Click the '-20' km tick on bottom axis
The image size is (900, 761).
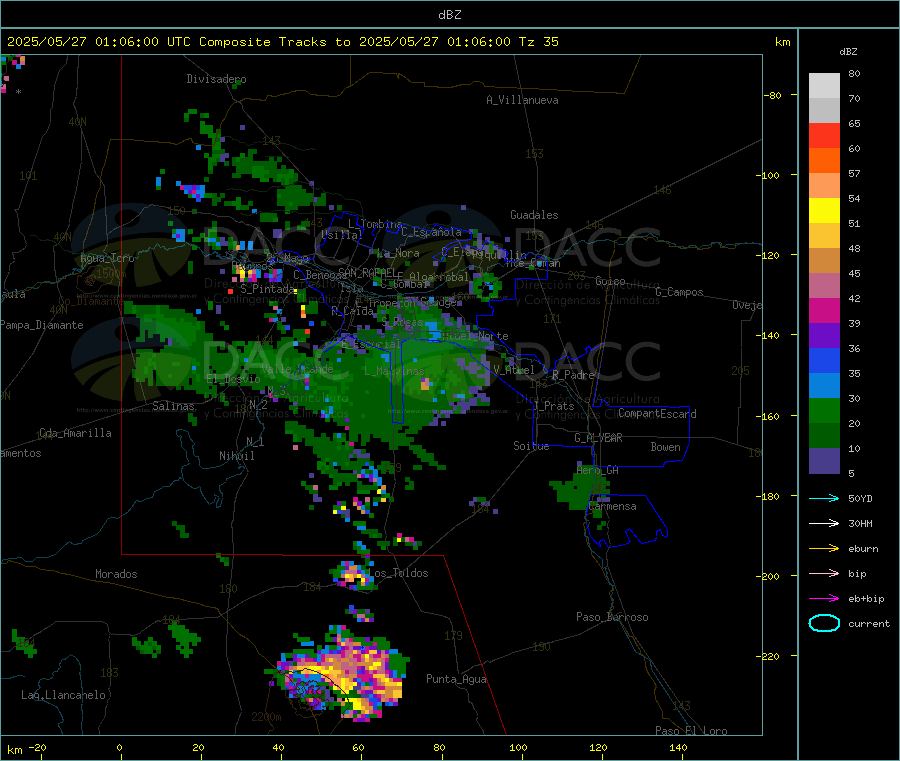(37, 747)
